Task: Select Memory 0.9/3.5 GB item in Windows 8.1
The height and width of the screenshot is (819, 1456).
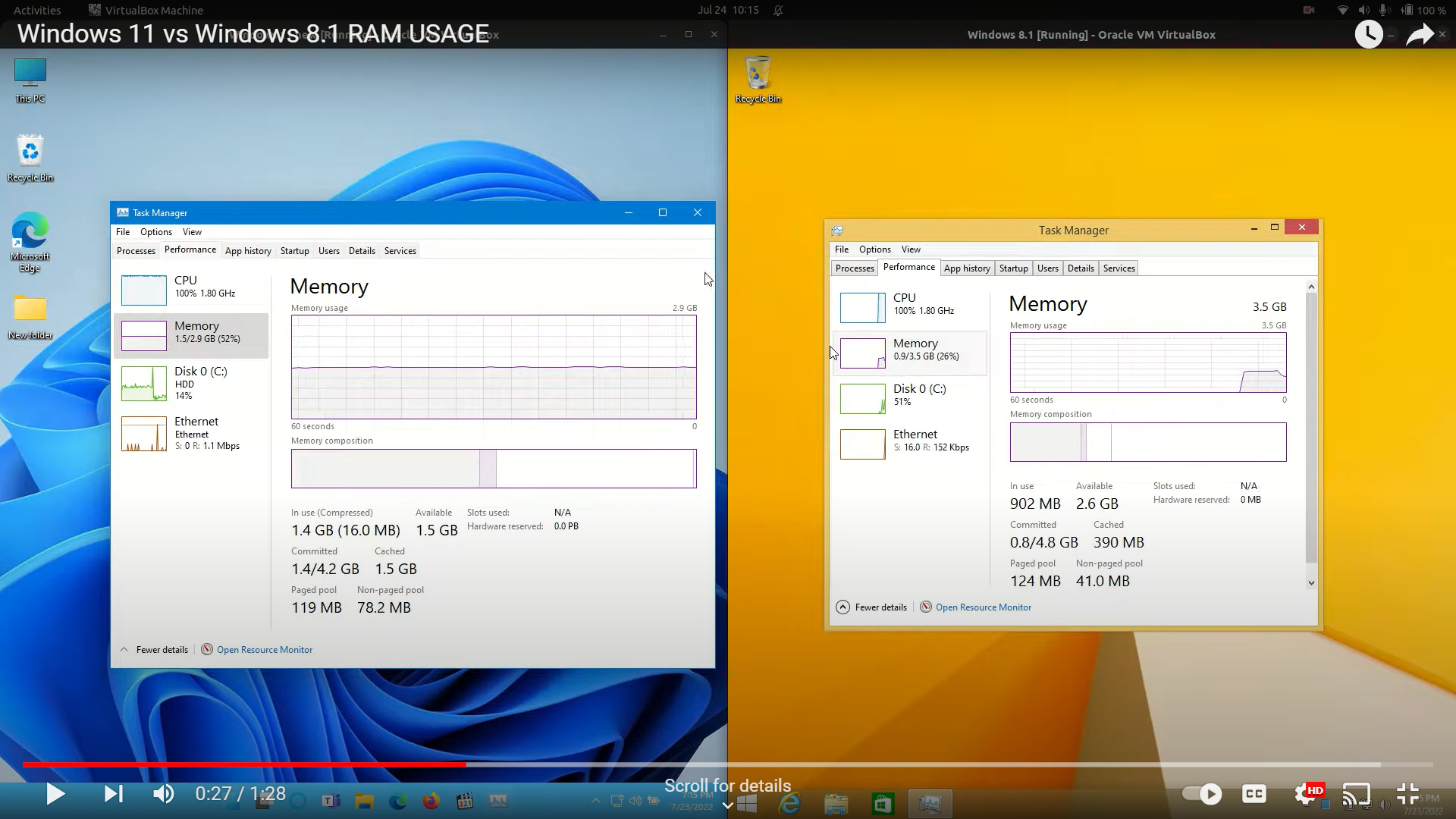Action: [910, 353]
